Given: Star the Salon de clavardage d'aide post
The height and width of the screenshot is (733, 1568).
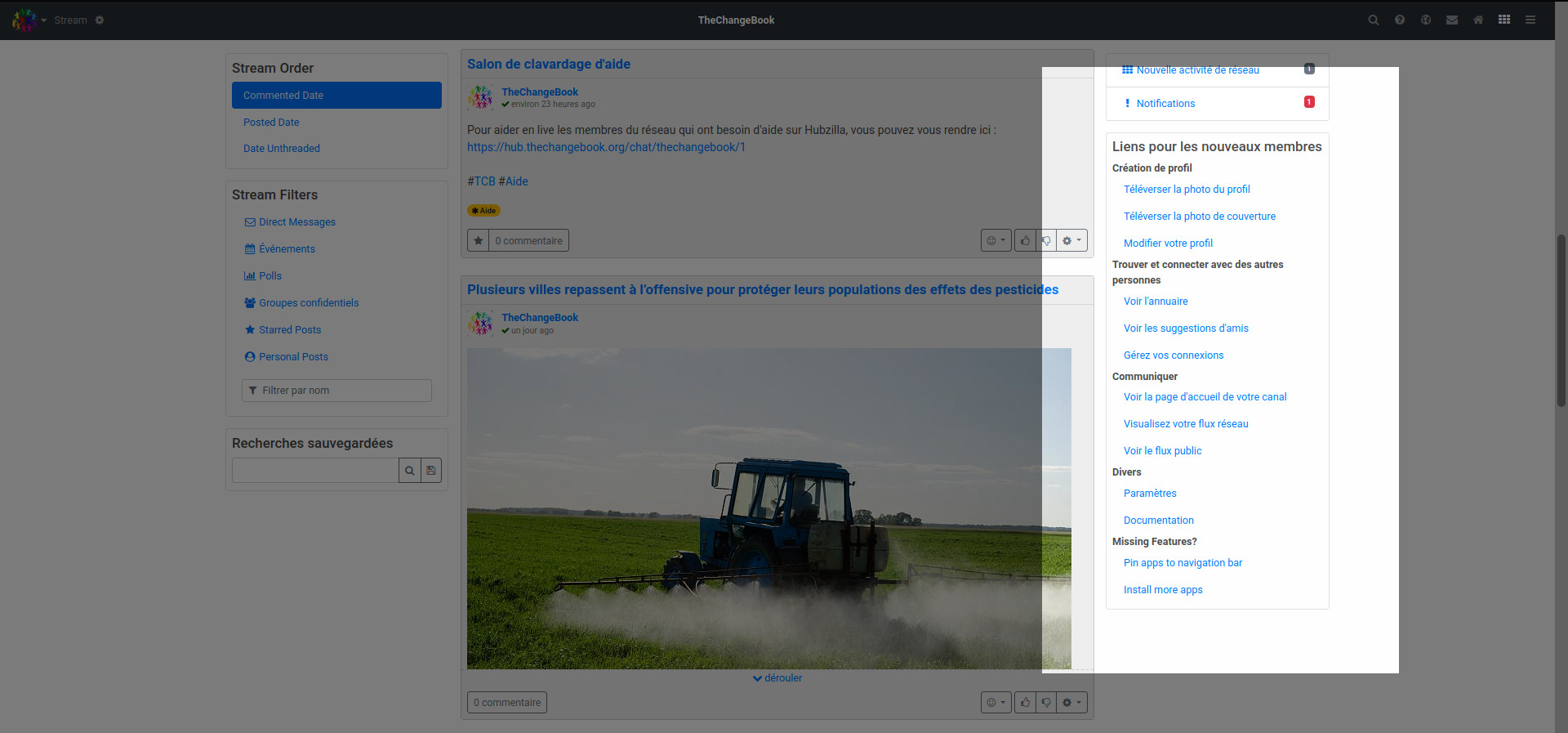Looking at the screenshot, I should click(479, 241).
